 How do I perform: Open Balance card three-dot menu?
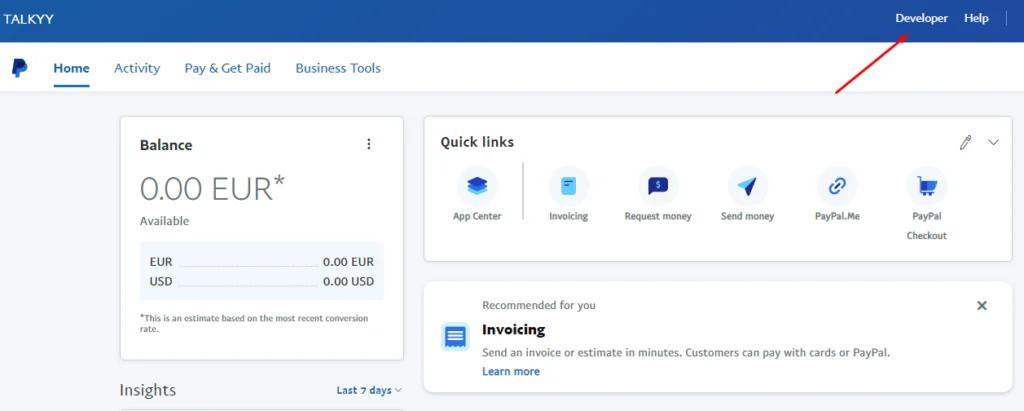(369, 144)
